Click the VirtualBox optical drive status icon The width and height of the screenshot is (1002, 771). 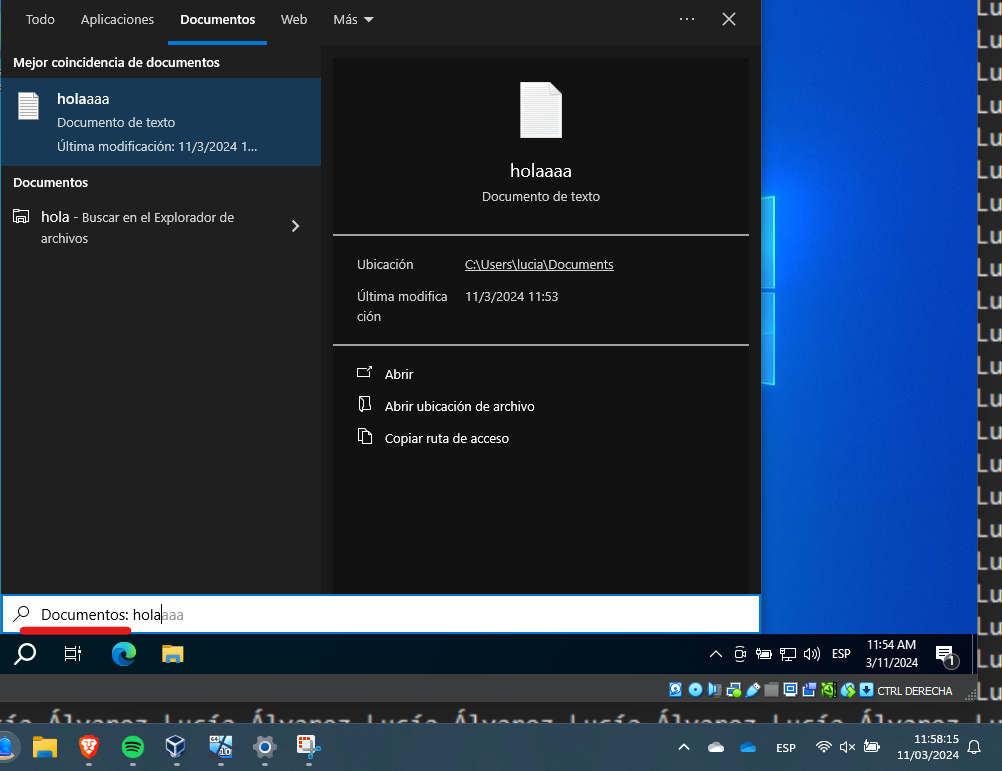point(695,690)
